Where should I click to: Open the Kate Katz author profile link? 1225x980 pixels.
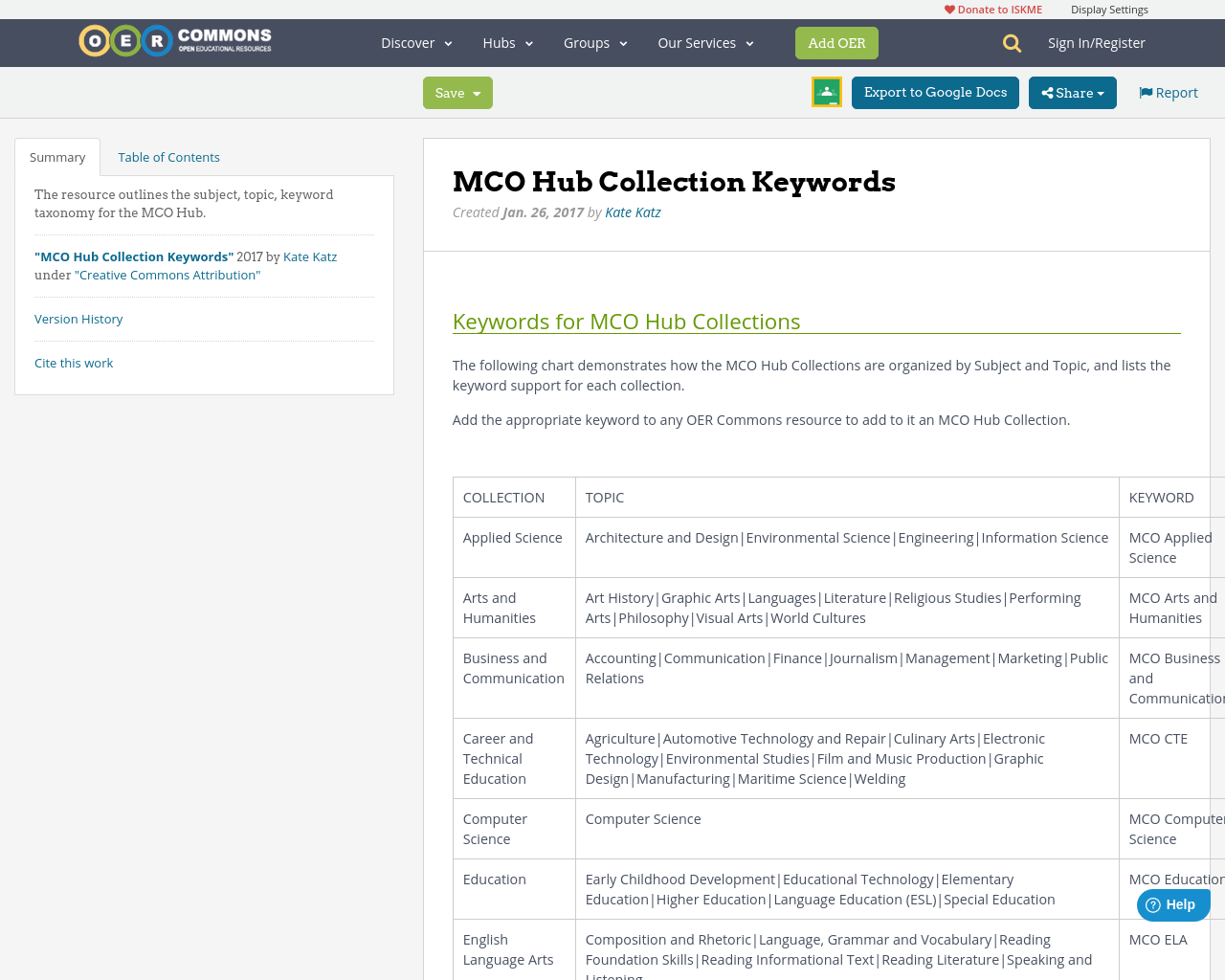click(633, 212)
